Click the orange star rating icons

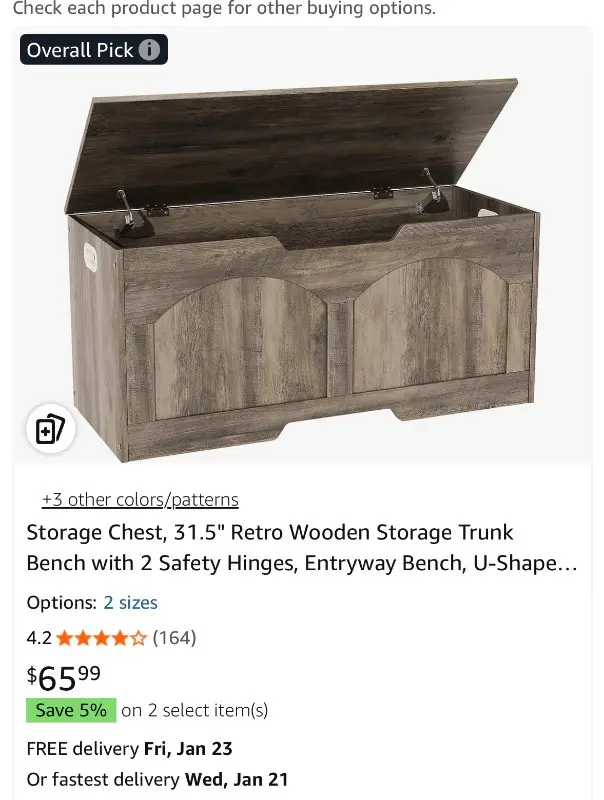click(101, 638)
